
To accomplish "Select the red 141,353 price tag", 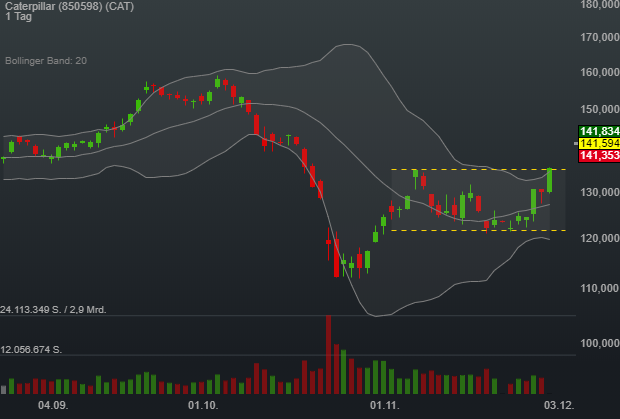I will [x=599, y=155].
